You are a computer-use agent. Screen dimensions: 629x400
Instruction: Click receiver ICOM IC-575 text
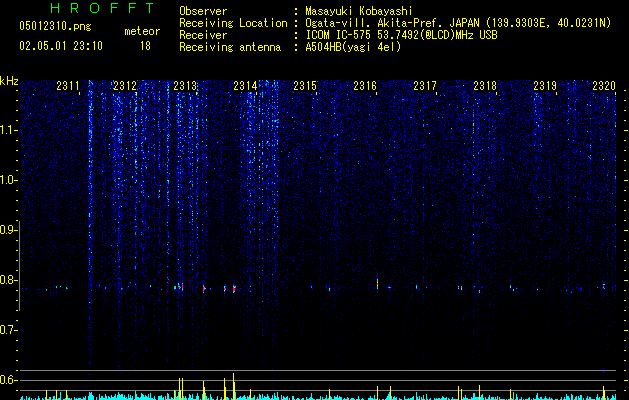point(401,35)
